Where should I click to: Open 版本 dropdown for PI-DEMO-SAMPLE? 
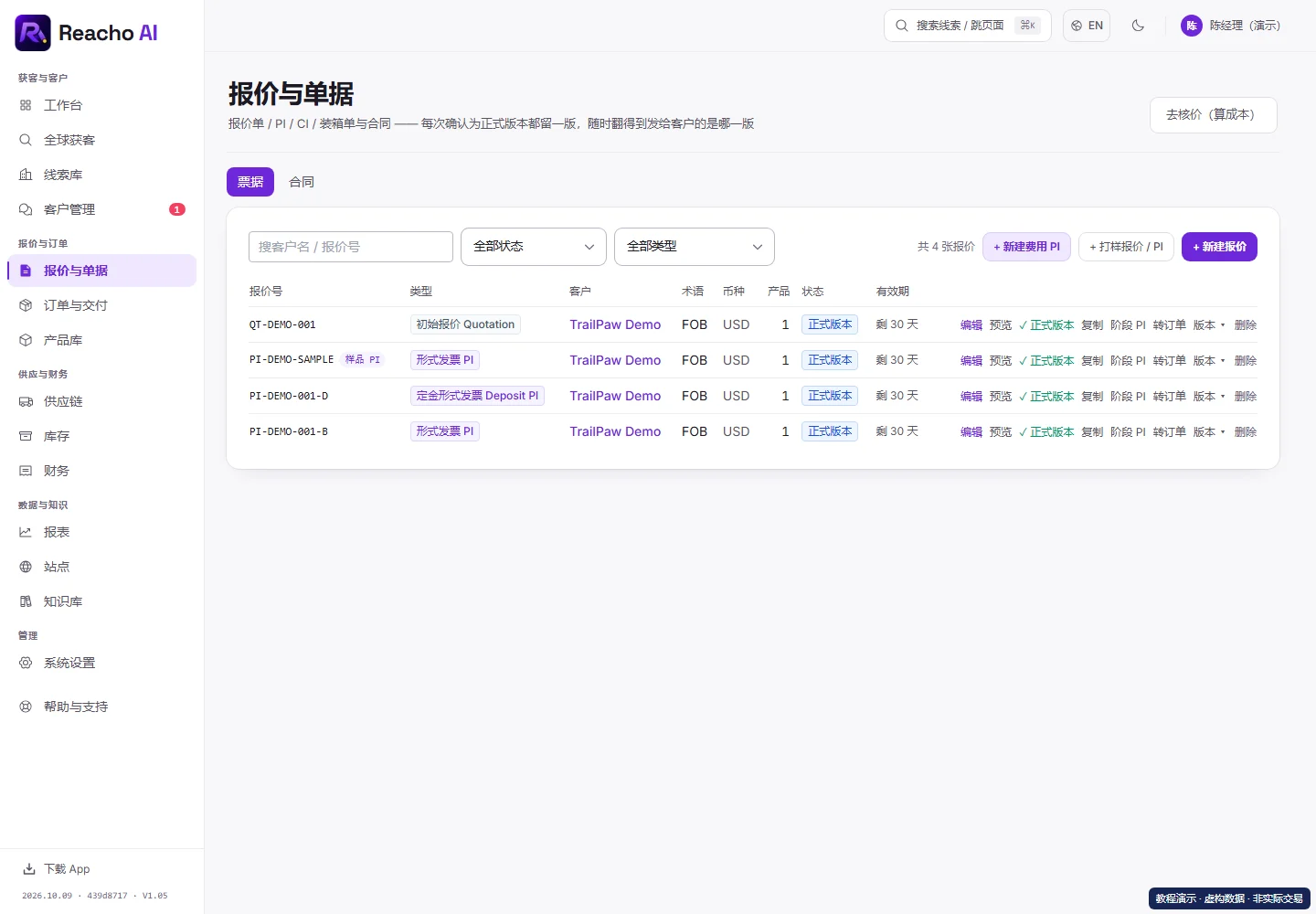click(1209, 361)
